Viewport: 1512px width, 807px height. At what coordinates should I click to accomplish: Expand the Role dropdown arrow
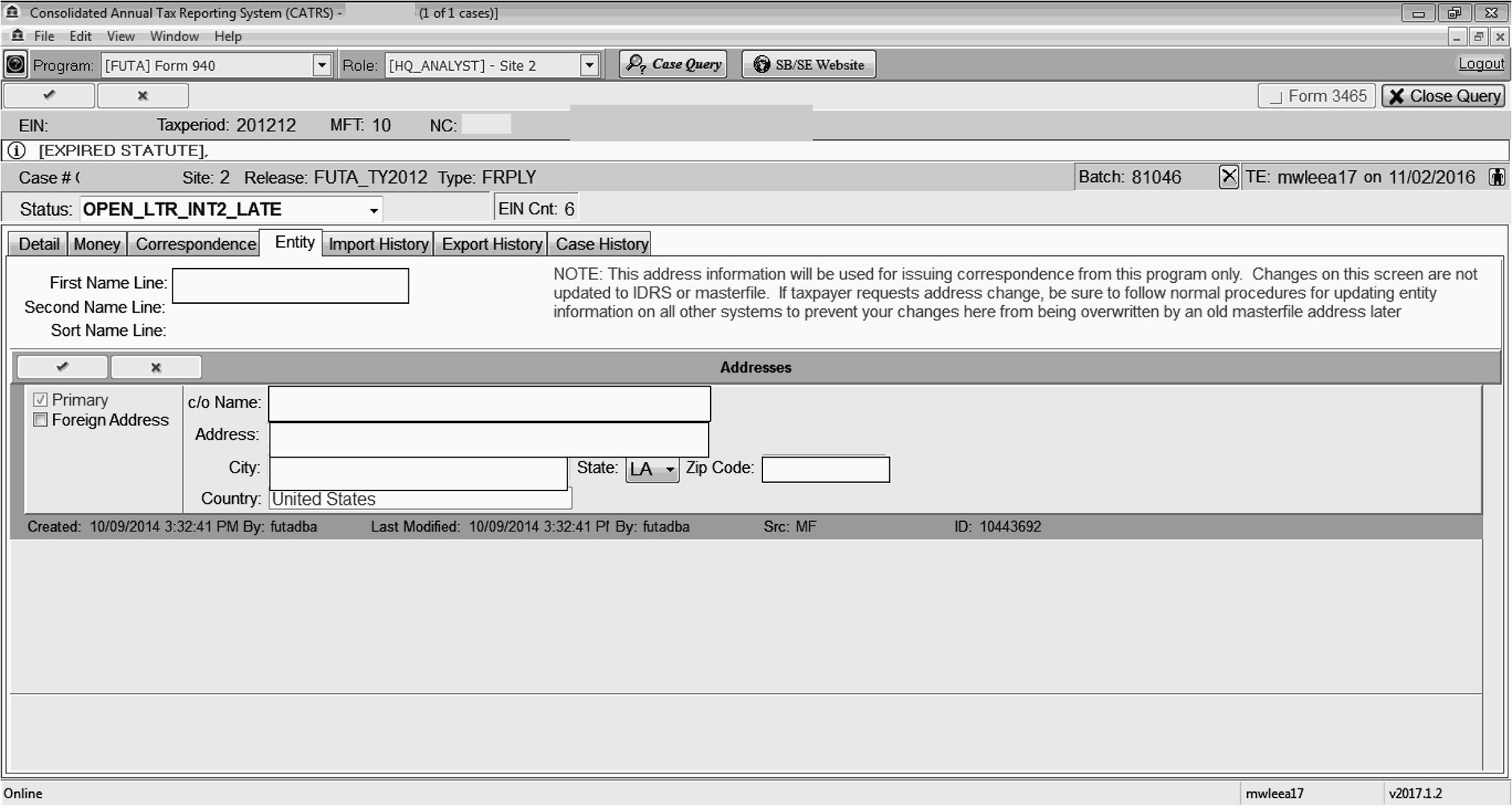[x=589, y=65]
